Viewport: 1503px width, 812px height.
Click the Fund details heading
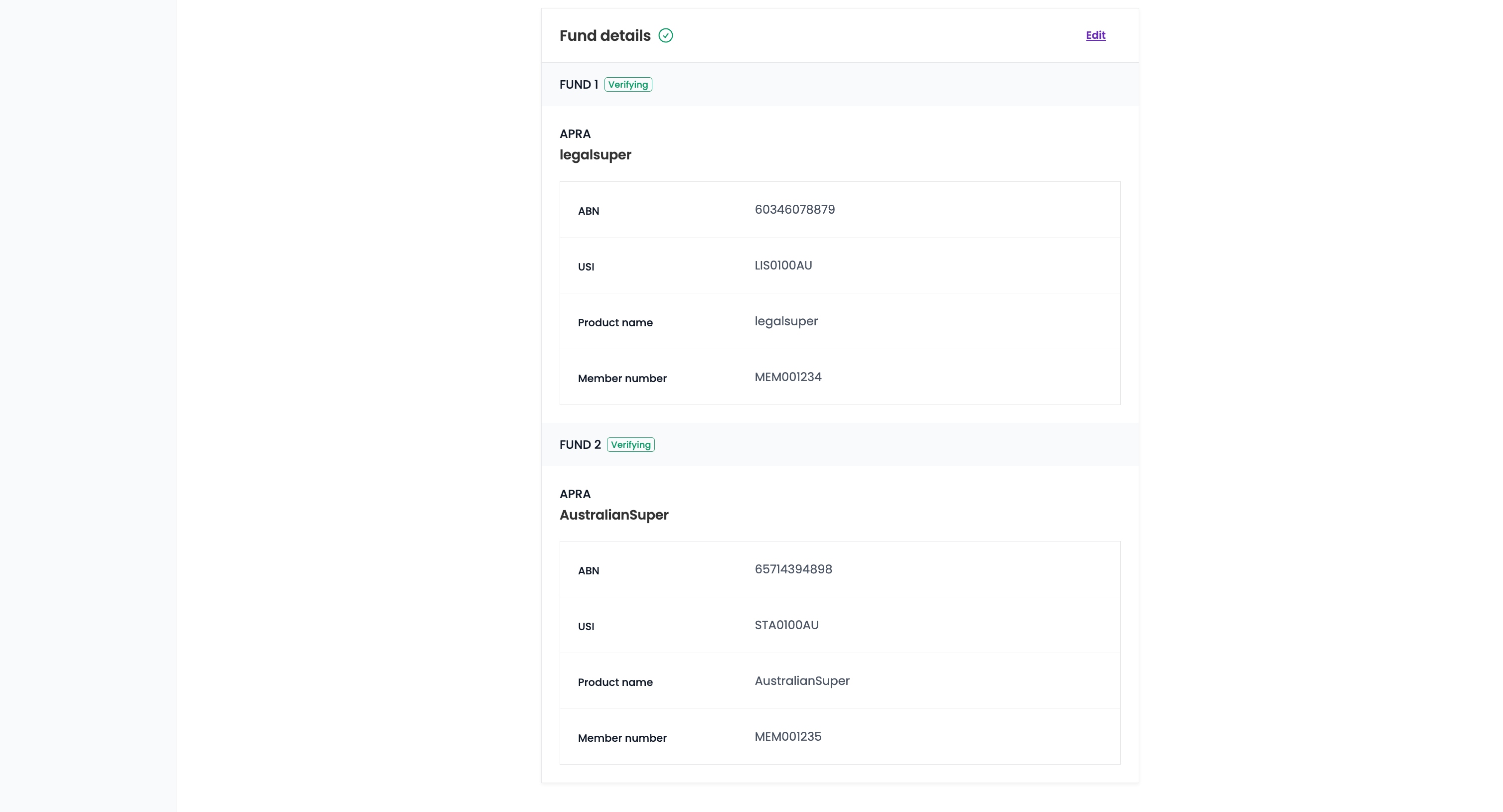tap(604, 35)
